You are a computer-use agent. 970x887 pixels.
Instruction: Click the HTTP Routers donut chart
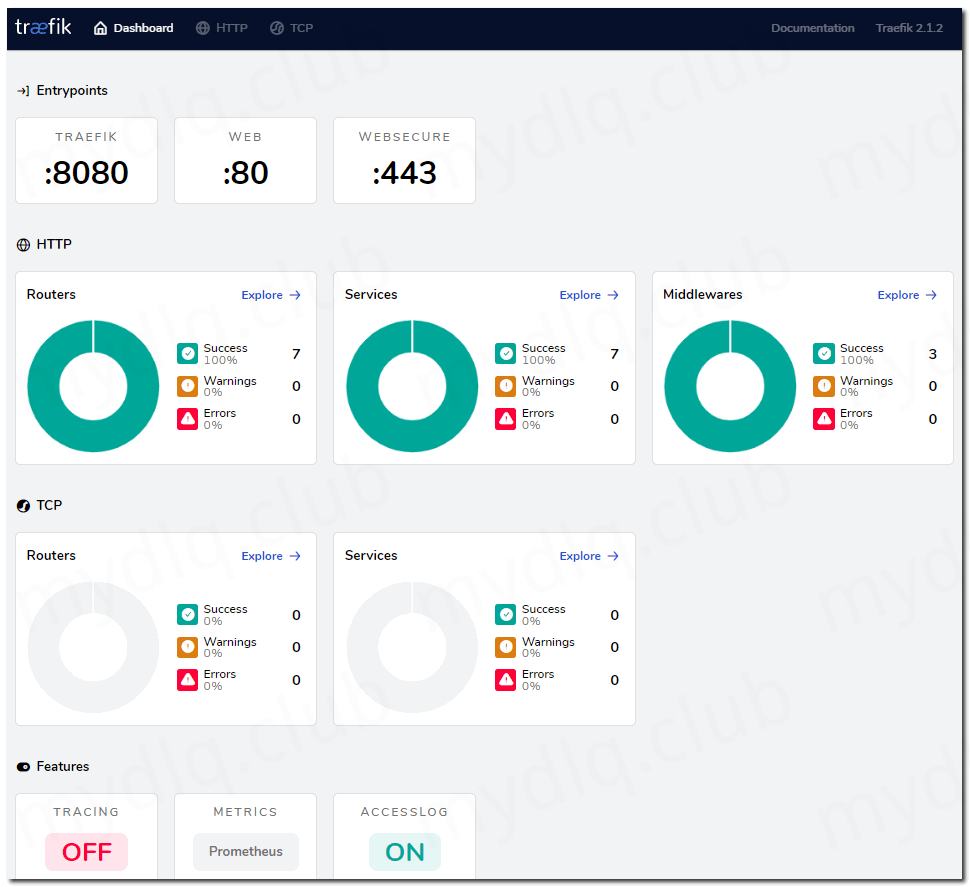(x=93, y=386)
